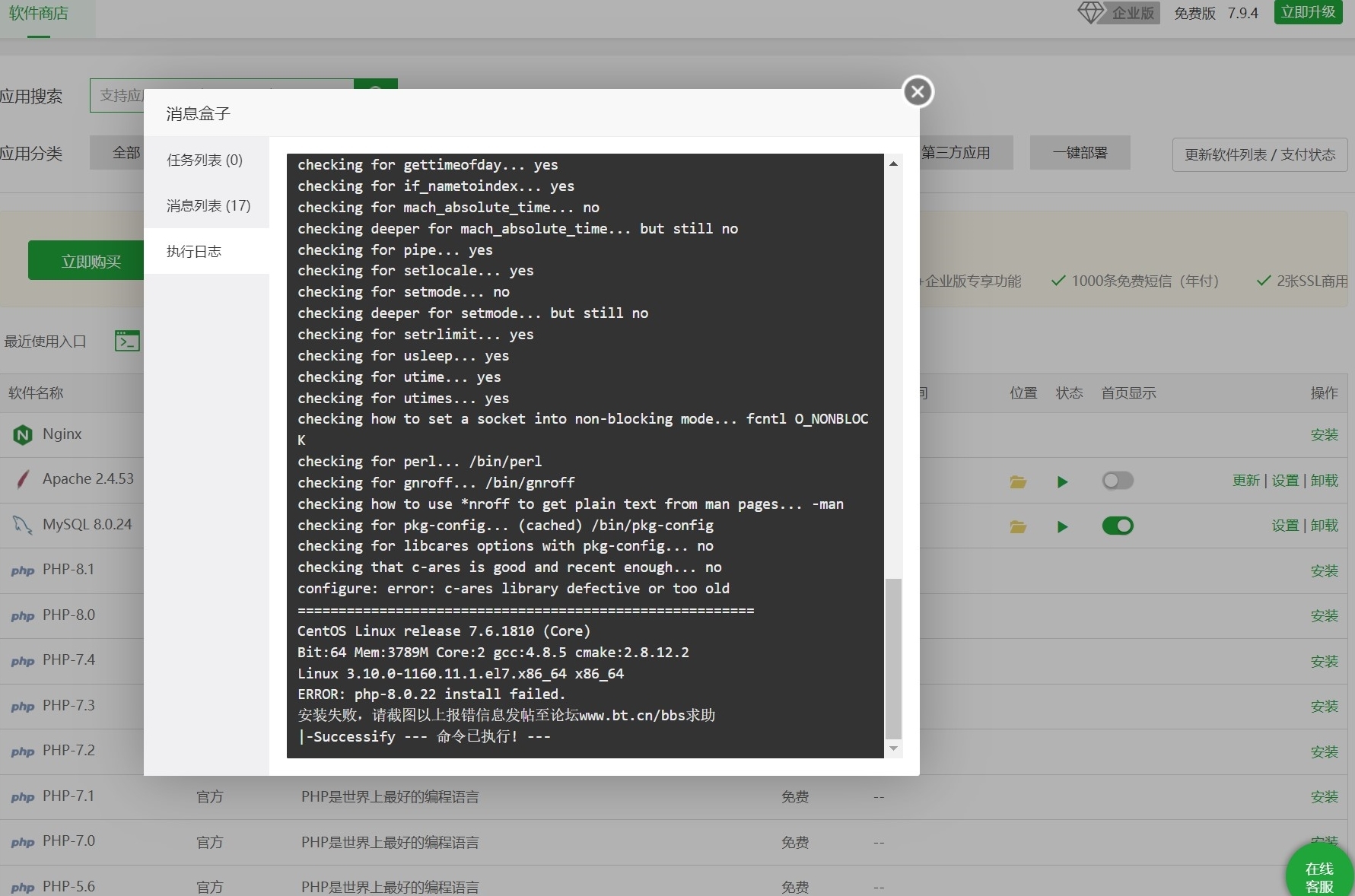Click uninstall link for Apache
The width and height of the screenshot is (1355, 896).
[x=1324, y=481]
